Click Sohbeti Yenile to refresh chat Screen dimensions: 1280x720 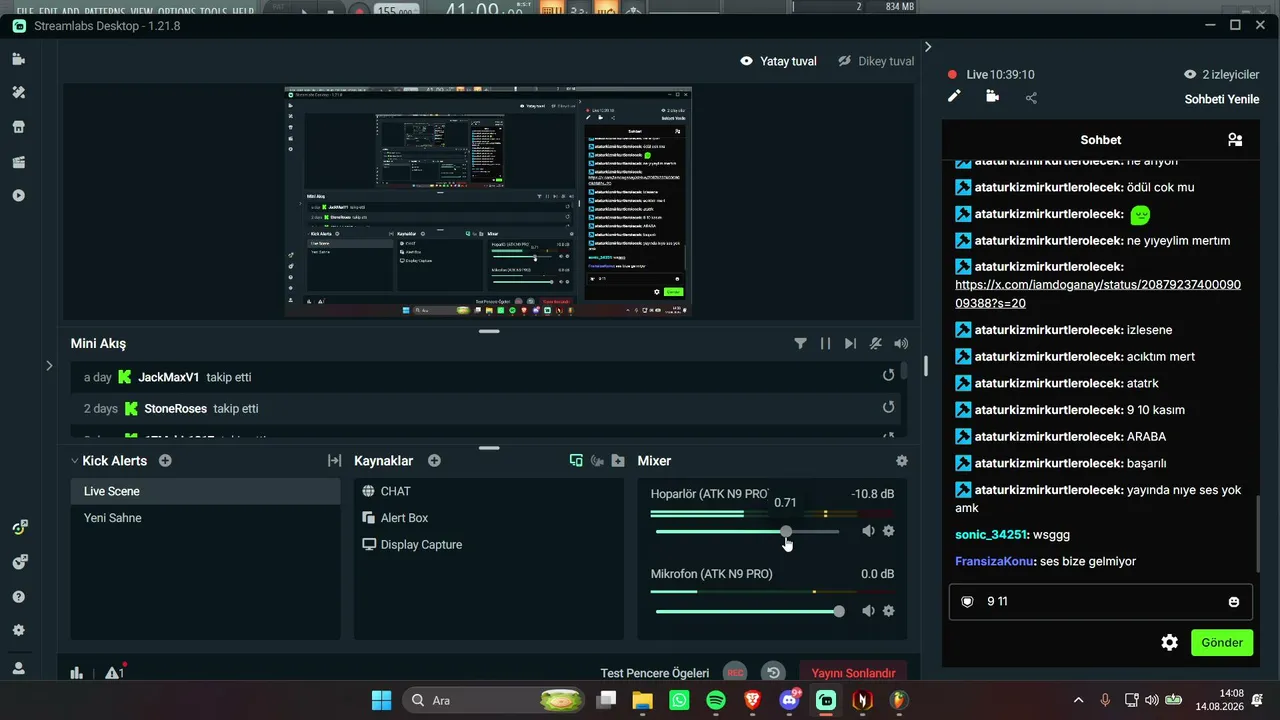[x=1222, y=99]
